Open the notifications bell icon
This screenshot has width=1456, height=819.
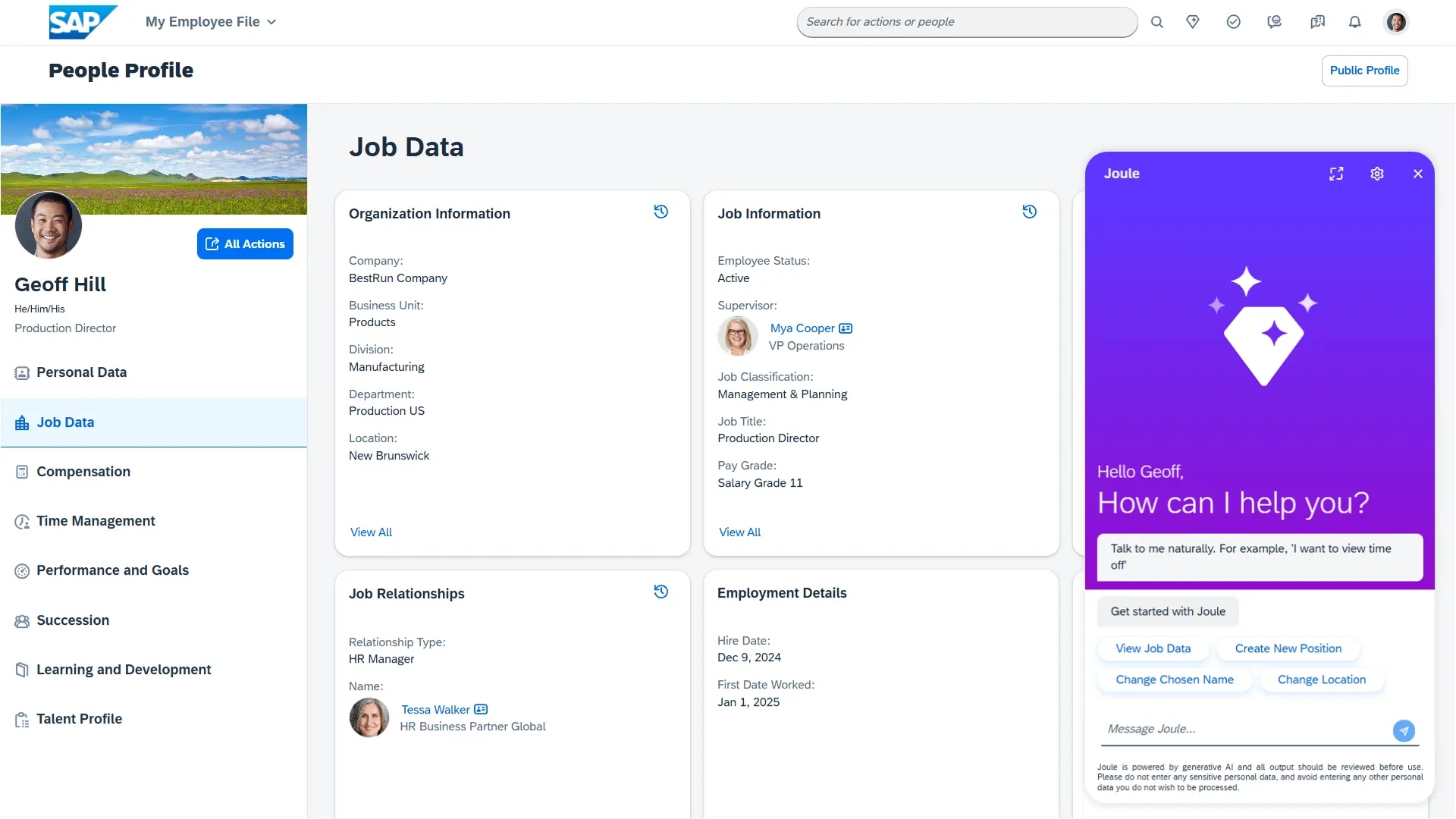pyautogui.click(x=1355, y=22)
